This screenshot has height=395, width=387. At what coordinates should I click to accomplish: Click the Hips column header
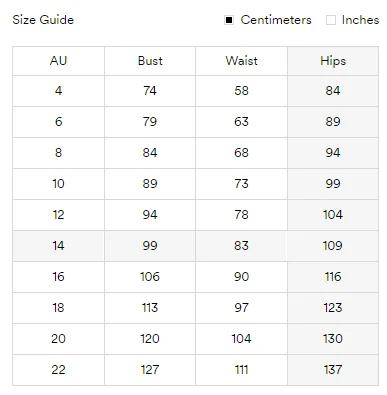point(333,61)
